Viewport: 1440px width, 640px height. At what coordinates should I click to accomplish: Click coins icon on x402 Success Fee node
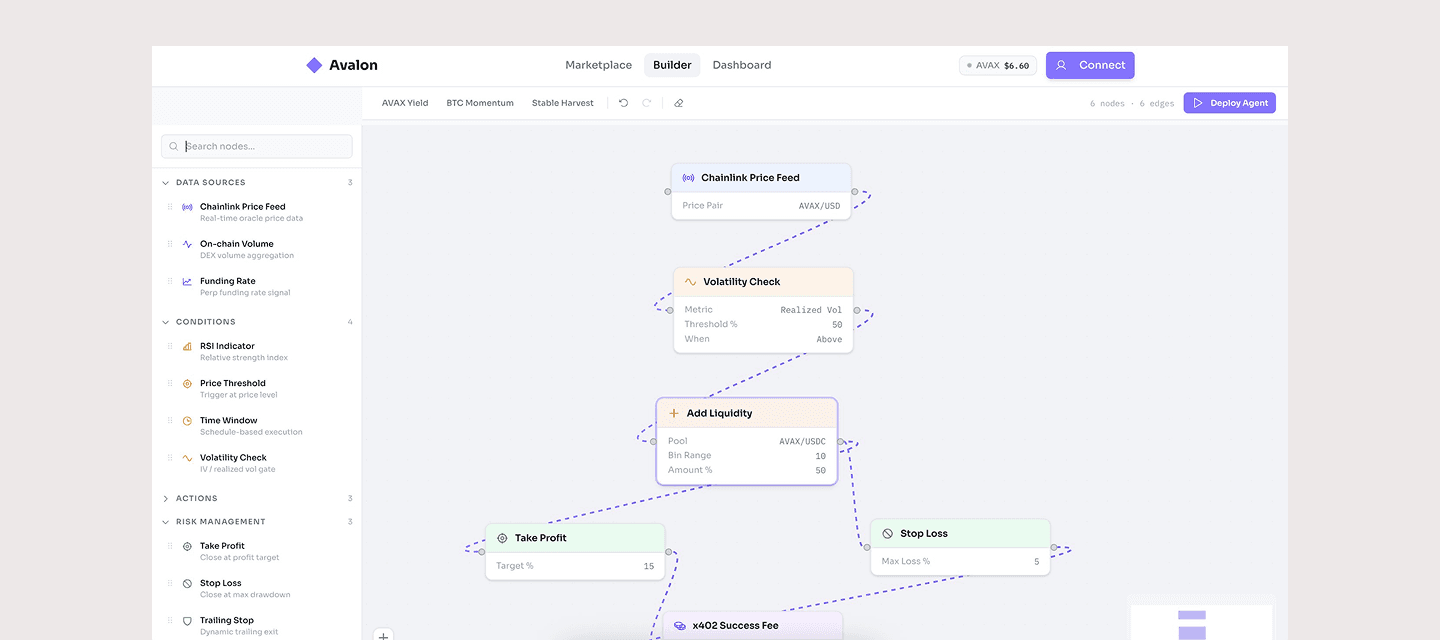point(680,626)
